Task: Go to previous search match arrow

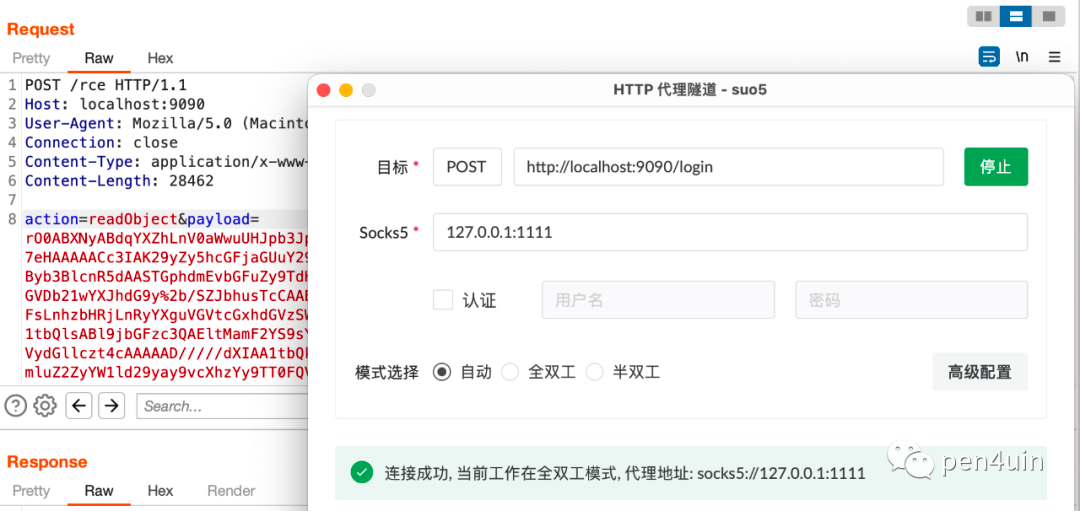Action: [79, 406]
